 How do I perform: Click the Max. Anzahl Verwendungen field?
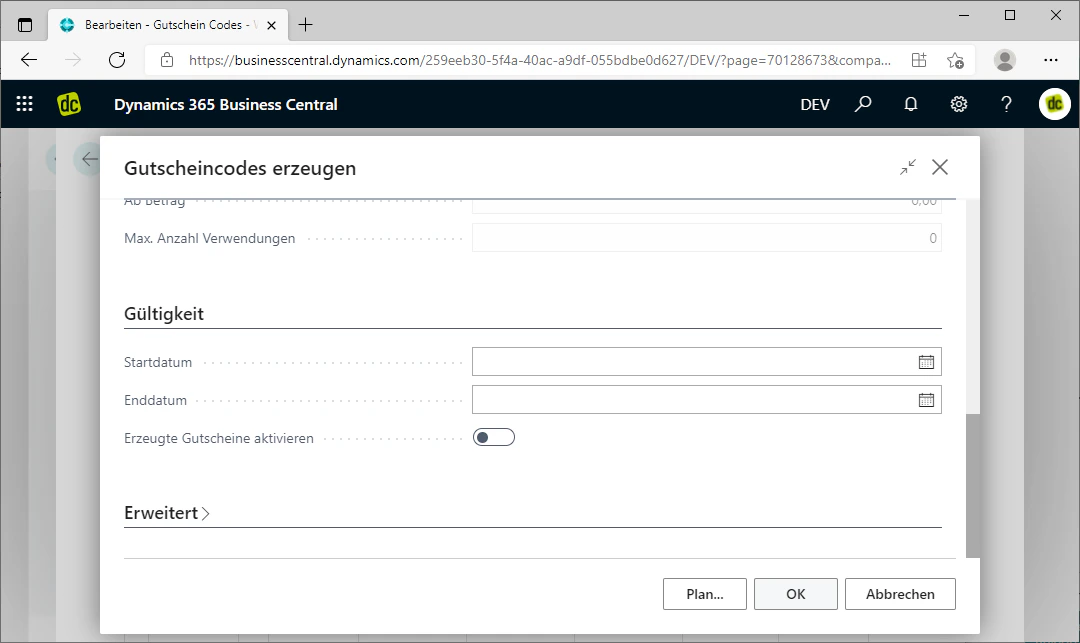pos(707,238)
